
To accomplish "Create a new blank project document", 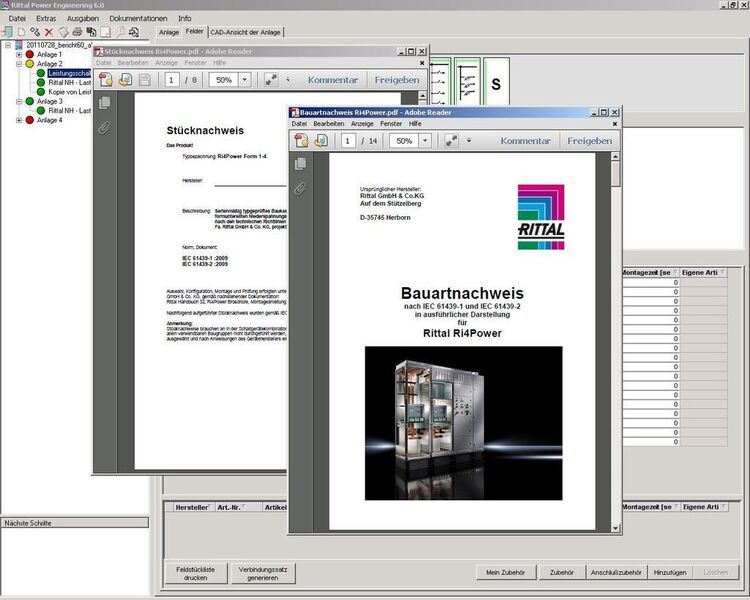I will 22,32.
